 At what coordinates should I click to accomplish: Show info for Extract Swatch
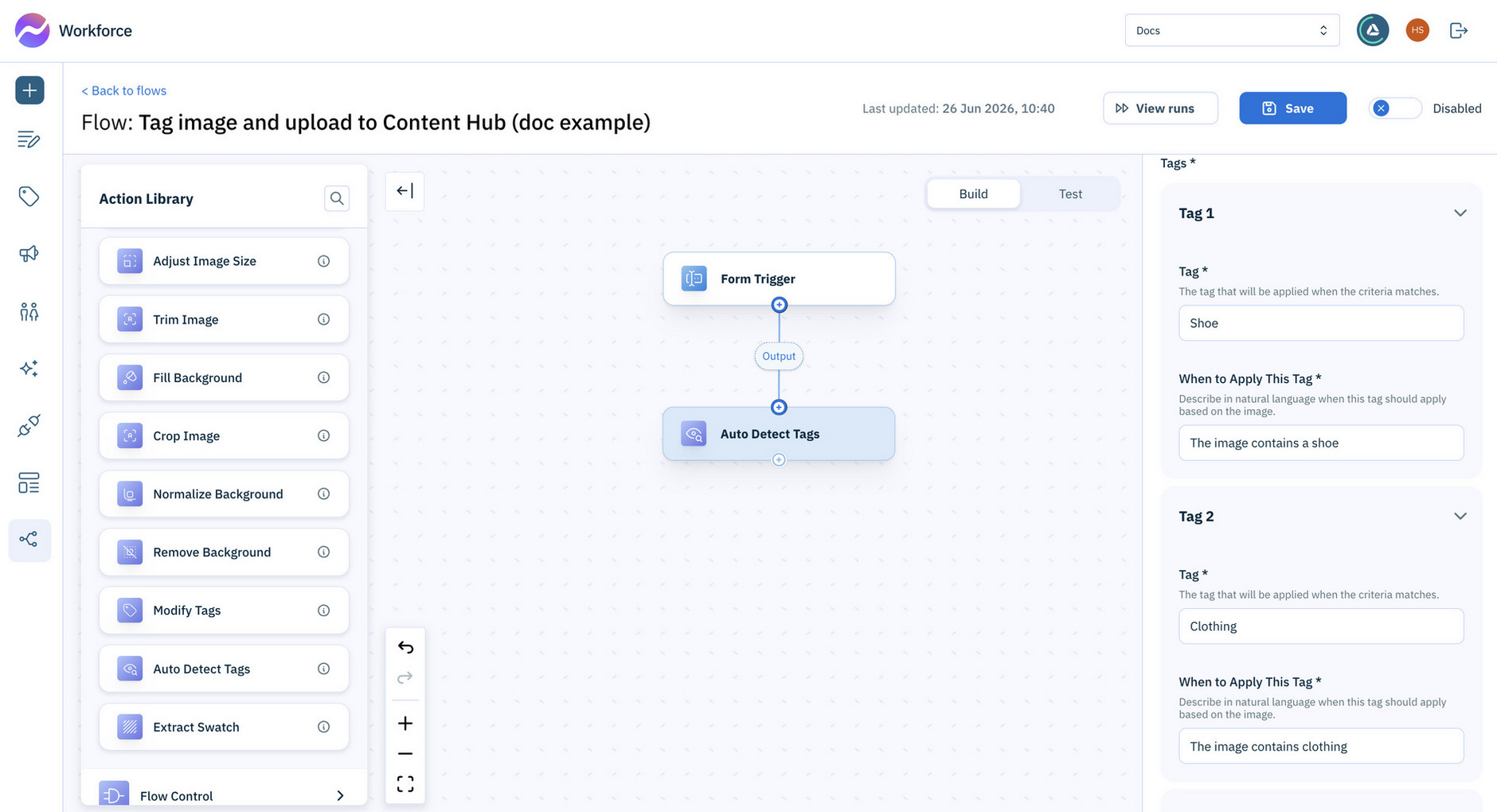click(x=324, y=727)
